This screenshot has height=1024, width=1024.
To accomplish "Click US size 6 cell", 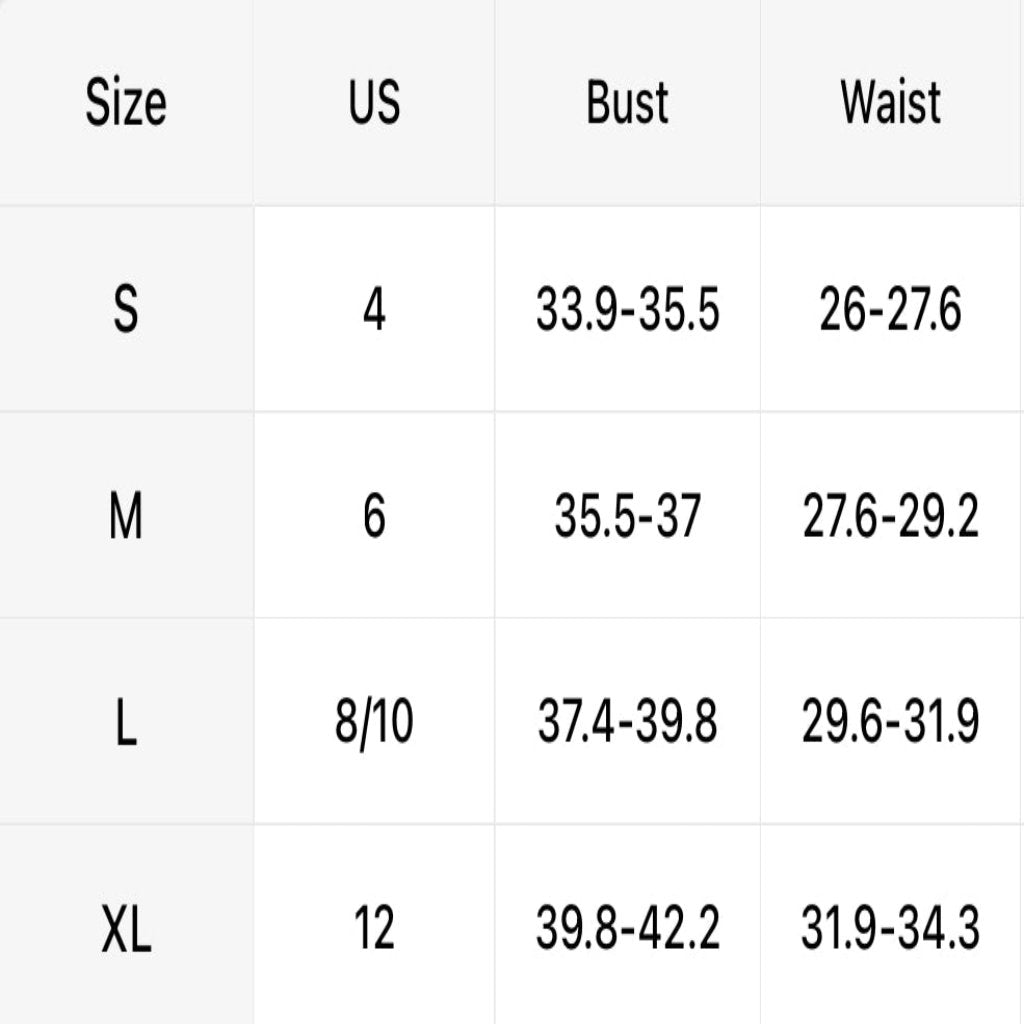I will (374, 516).
